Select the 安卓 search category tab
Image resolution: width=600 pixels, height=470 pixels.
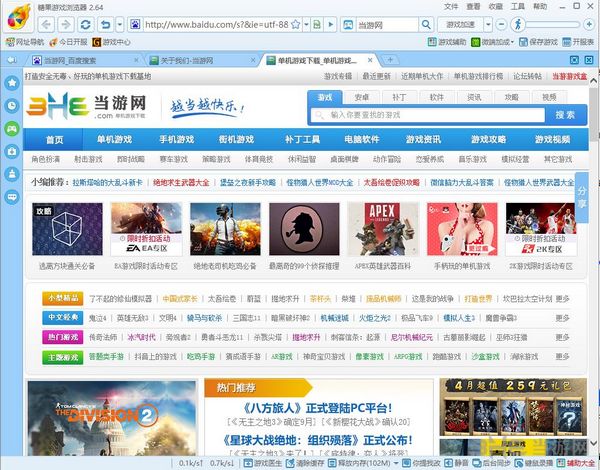(362, 97)
